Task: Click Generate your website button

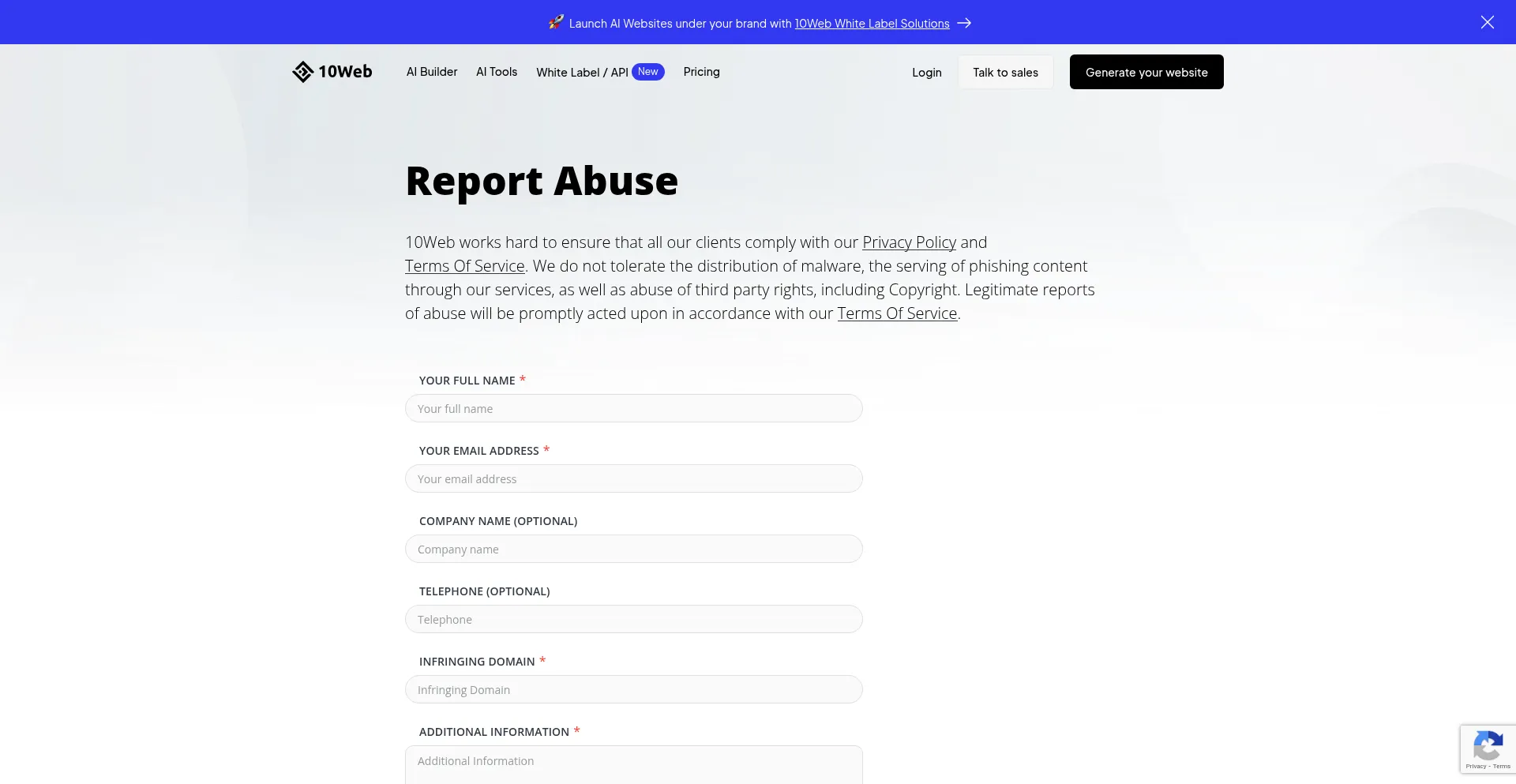Action: pyautogui.click(x=1146, y=72)
